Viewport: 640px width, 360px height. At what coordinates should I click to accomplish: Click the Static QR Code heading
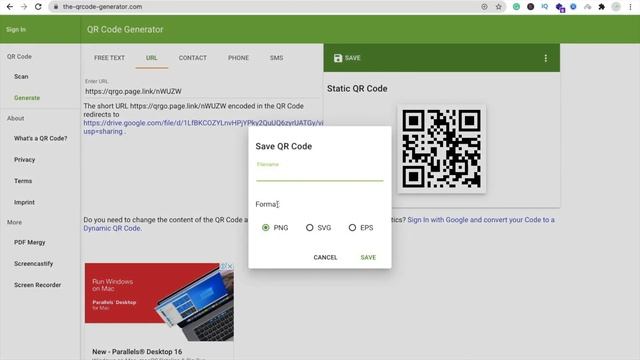pos(357,89)
